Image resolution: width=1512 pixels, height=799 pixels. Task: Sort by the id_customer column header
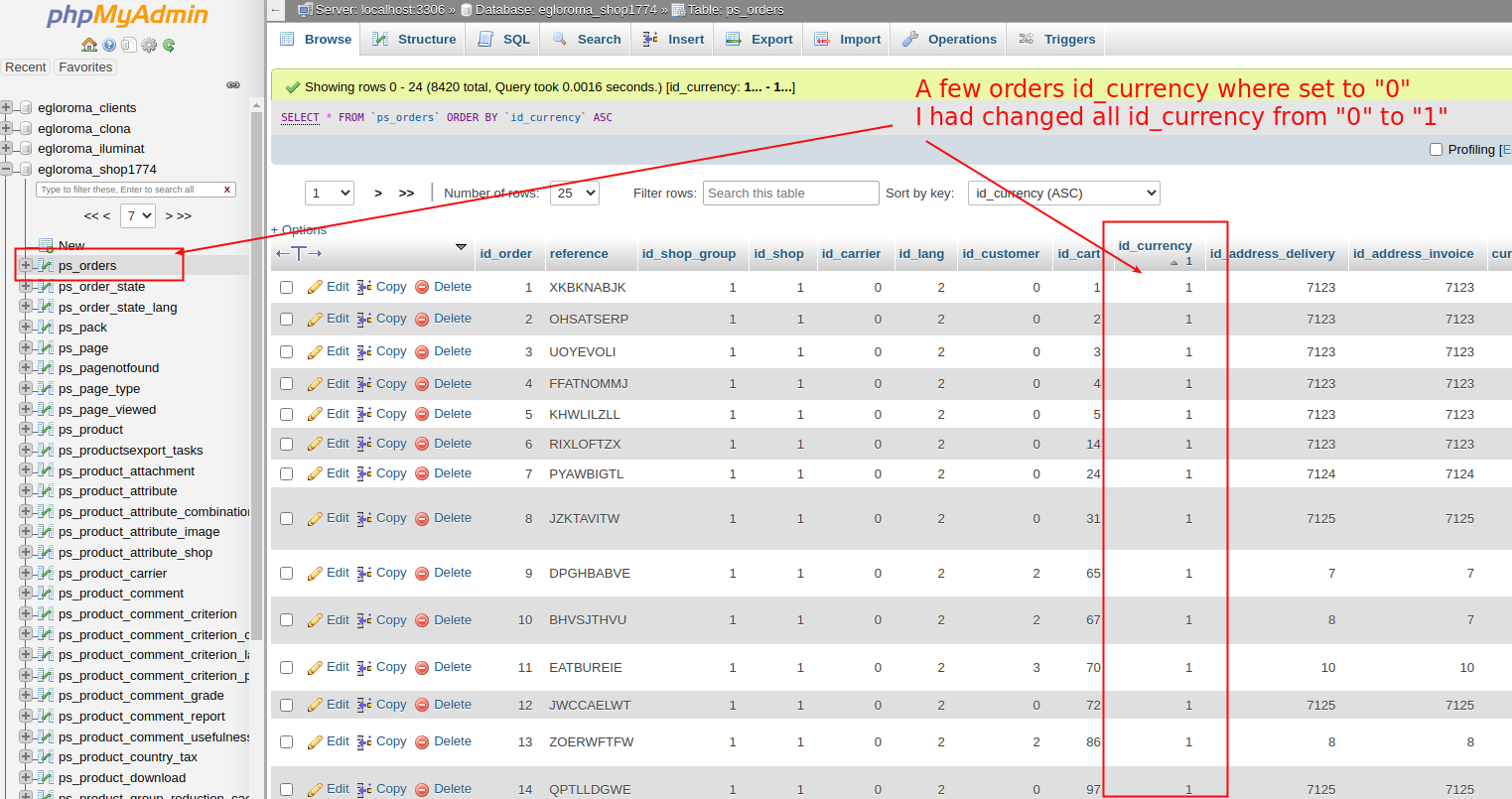pyautogui.click(x=1001, y=254)
